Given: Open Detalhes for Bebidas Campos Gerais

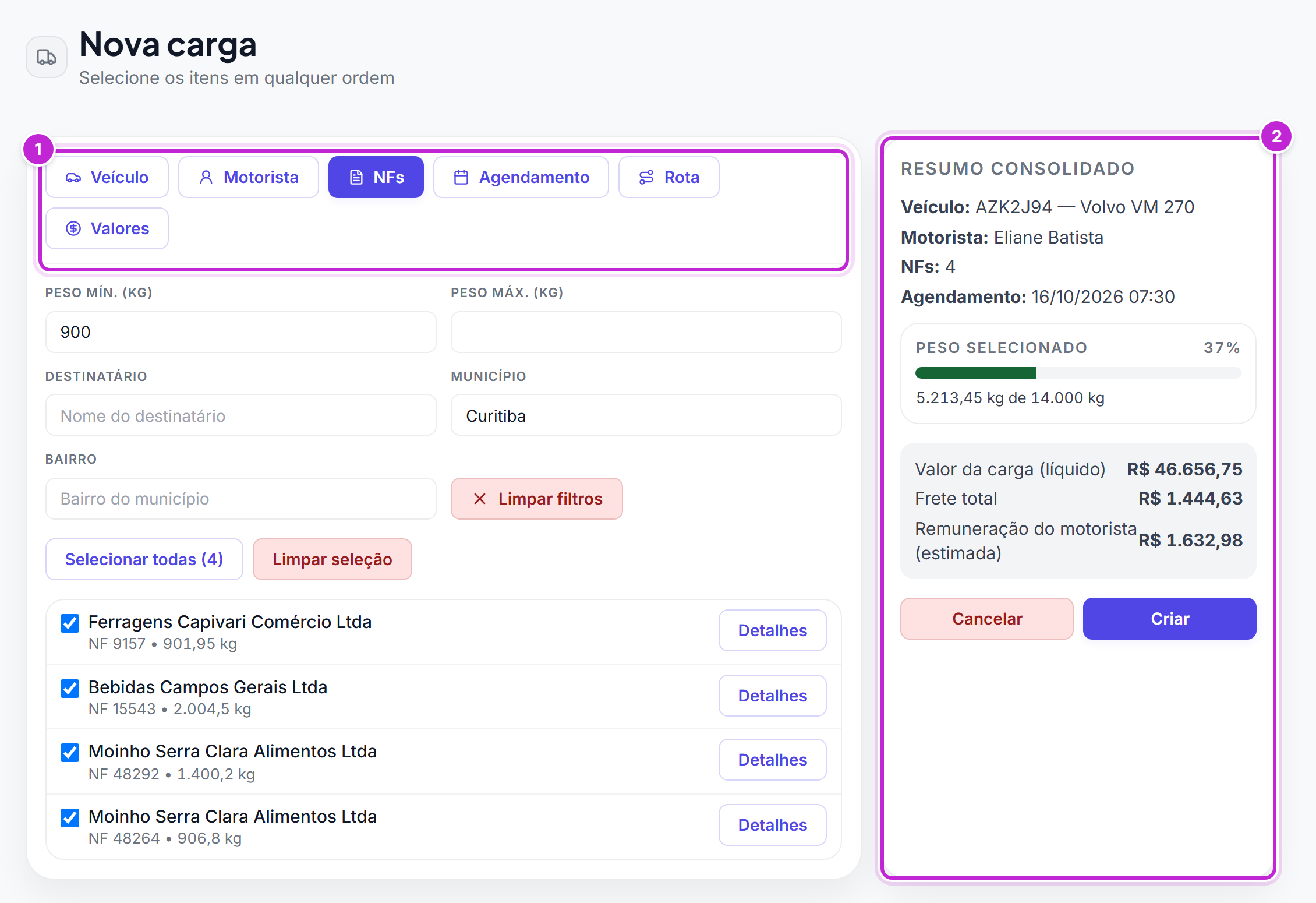Looking at the screenshot, I should click(x=773, y=696).
